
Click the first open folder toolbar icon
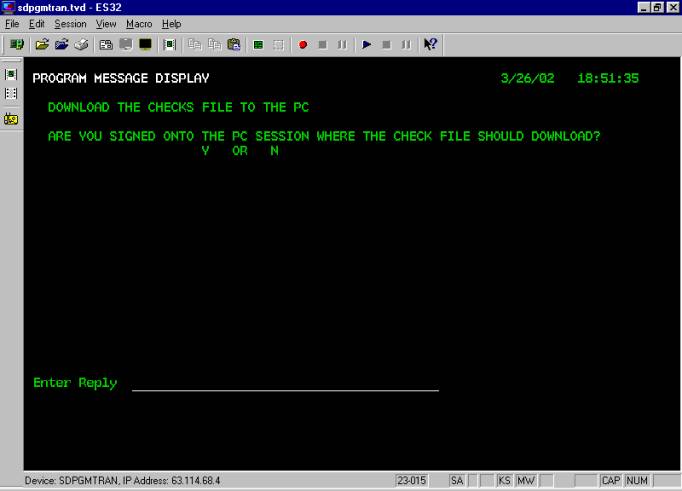click(42, 44)
